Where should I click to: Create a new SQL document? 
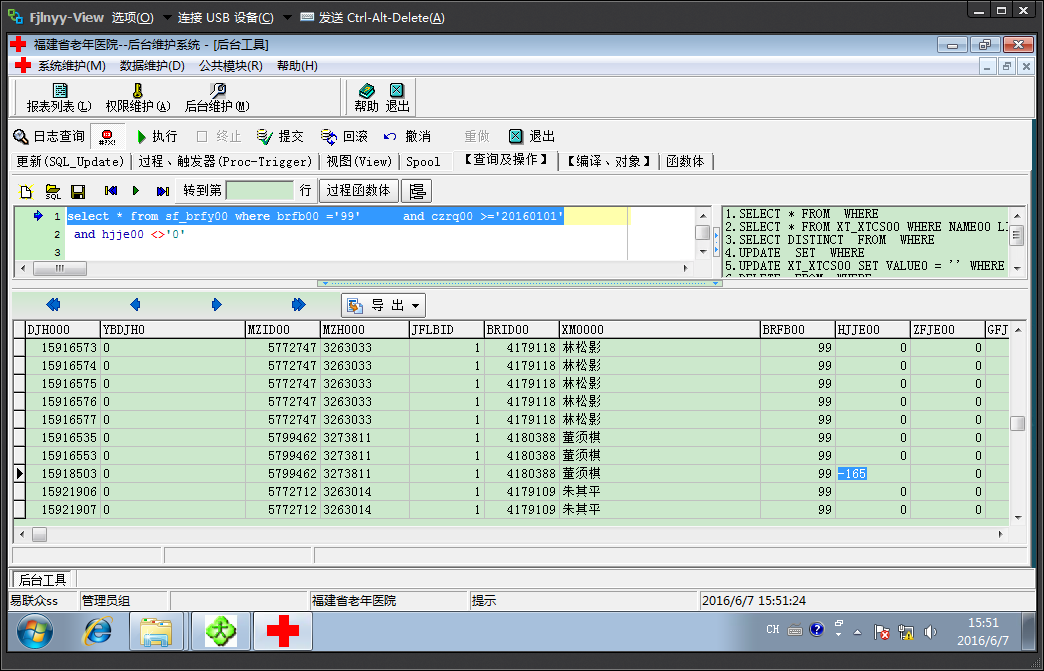pyautogui.click(x=26, y=192)
